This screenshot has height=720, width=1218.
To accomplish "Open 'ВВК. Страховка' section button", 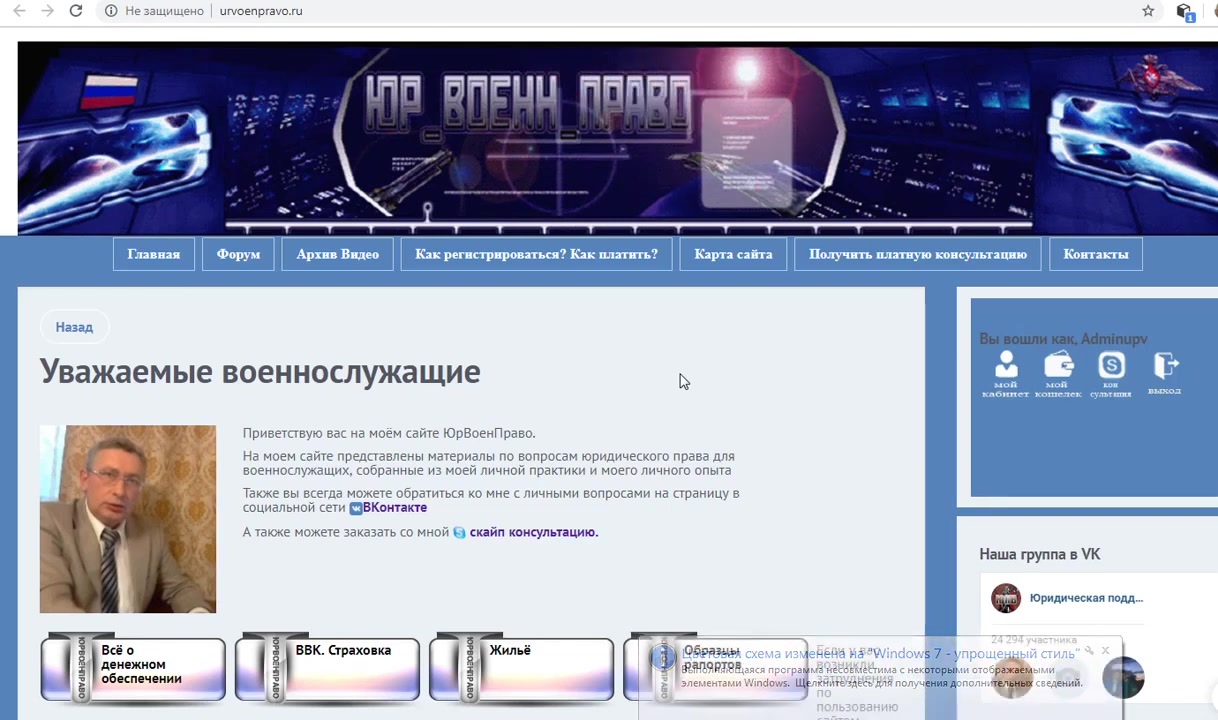I will 327,667.
